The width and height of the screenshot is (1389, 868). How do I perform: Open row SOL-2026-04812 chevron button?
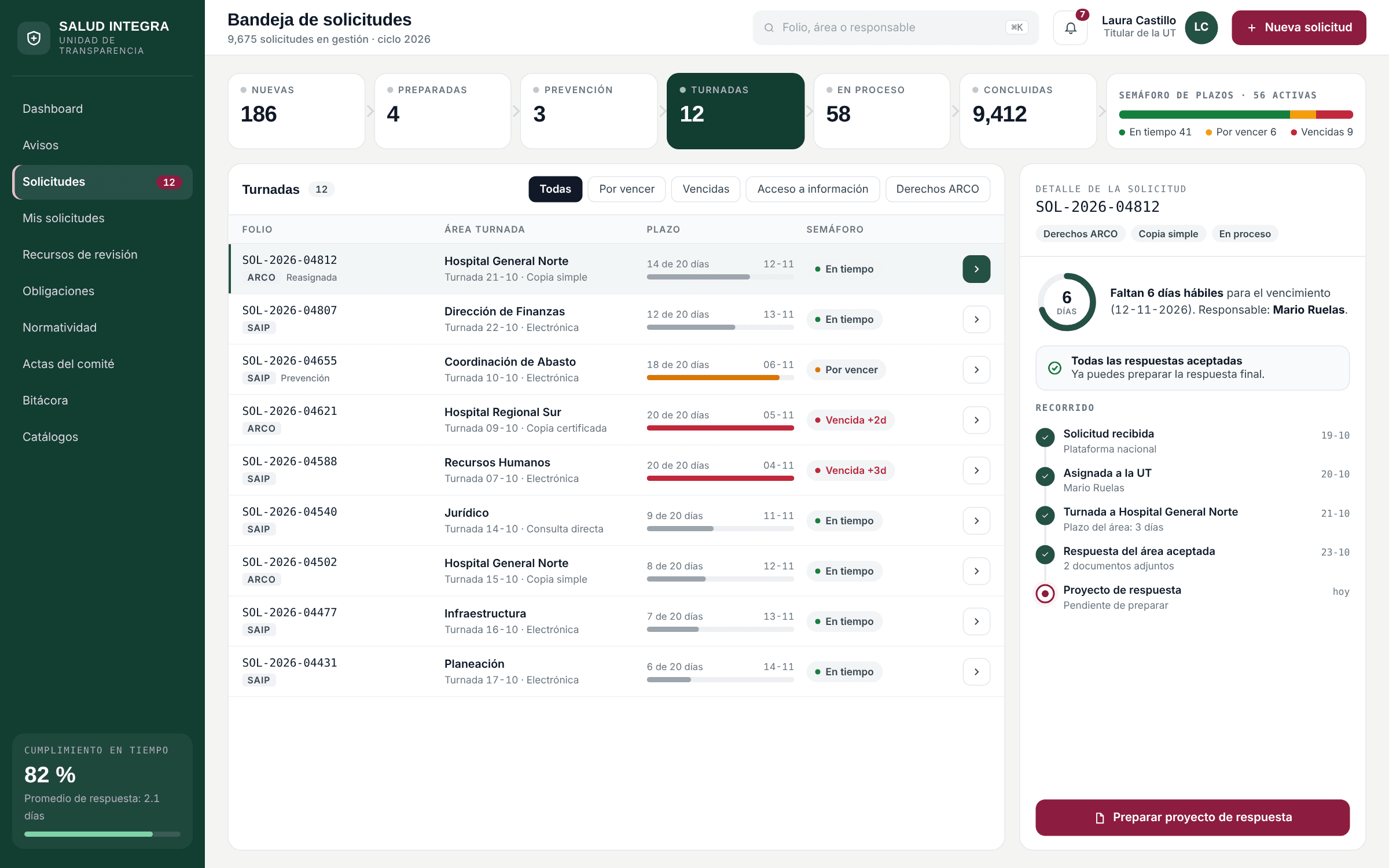[976, 269]
